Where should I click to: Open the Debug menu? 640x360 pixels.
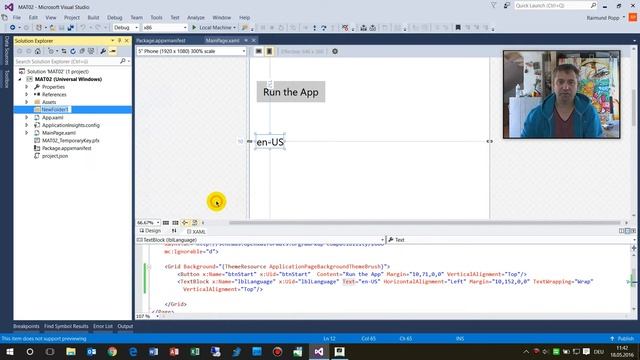coord(115,18)
